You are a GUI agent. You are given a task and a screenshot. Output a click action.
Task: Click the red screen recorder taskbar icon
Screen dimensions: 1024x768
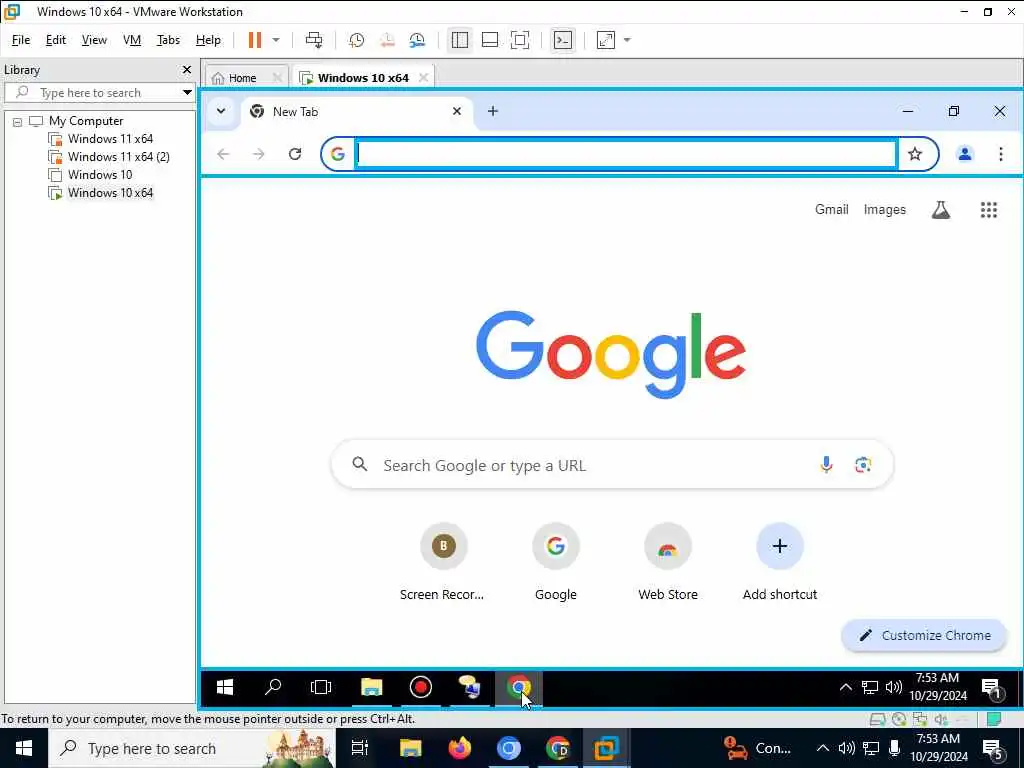[421, 687]
